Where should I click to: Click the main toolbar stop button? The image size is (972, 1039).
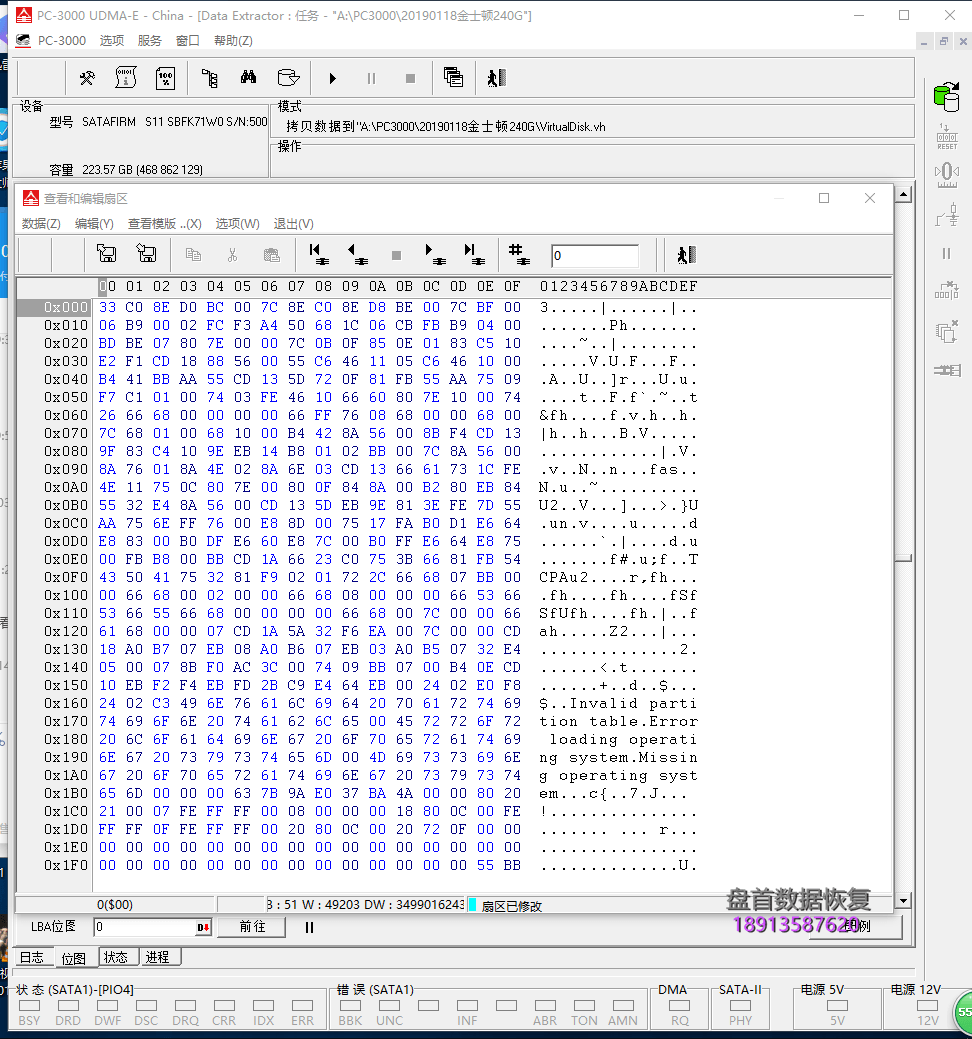click(410, 78)
